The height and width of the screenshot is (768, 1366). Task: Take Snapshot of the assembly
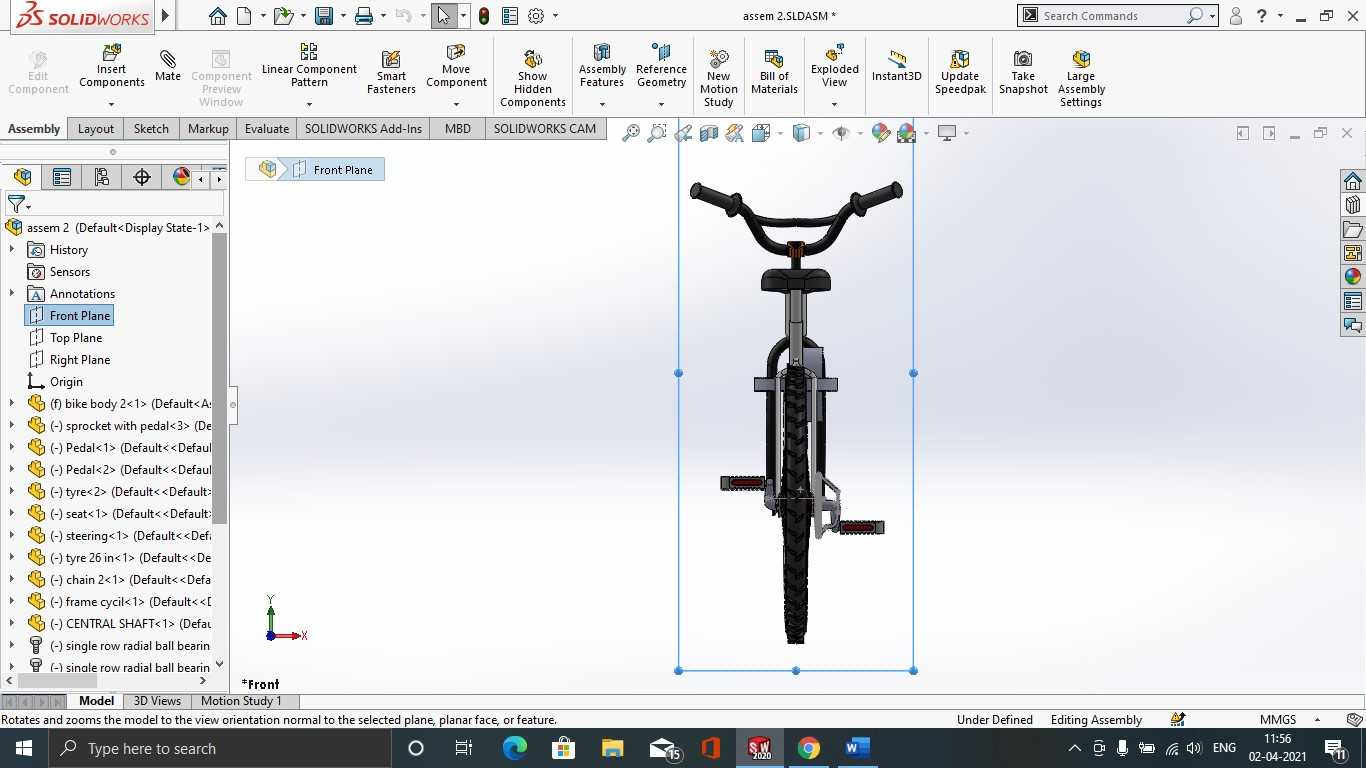pos(1023,72)
